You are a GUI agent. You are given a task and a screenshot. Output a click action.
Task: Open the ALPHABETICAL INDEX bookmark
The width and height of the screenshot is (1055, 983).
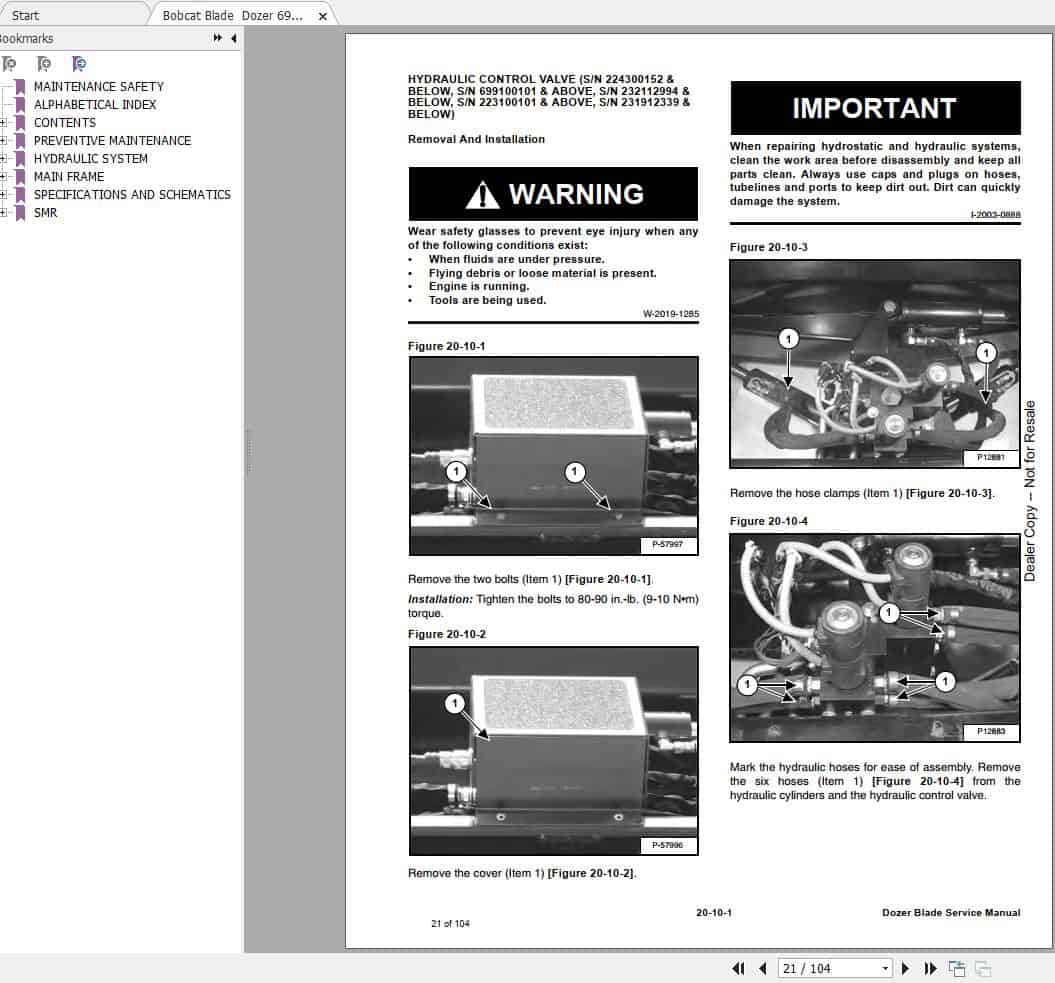point(94,104)
